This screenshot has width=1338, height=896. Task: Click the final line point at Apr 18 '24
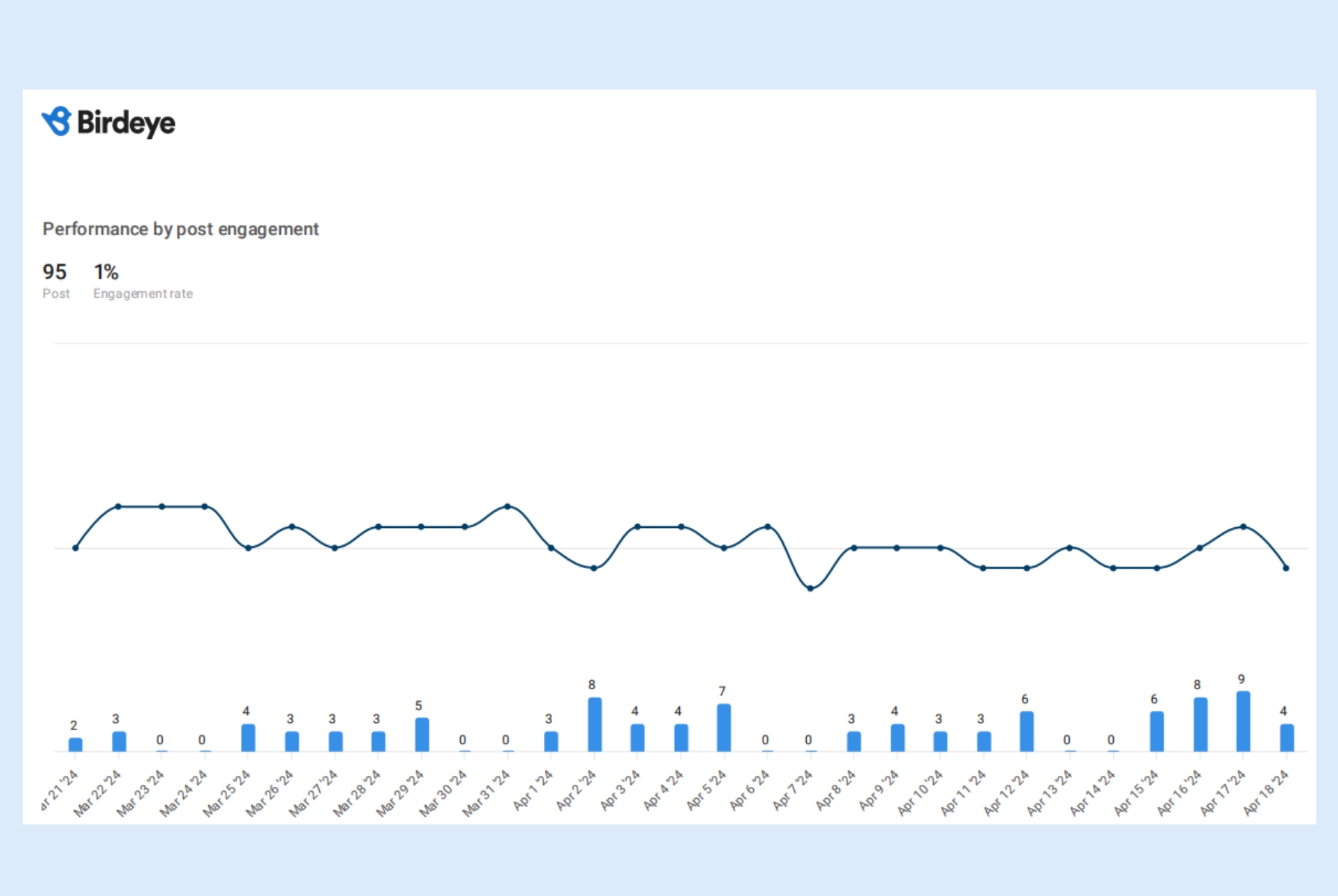coord(1286,568)
